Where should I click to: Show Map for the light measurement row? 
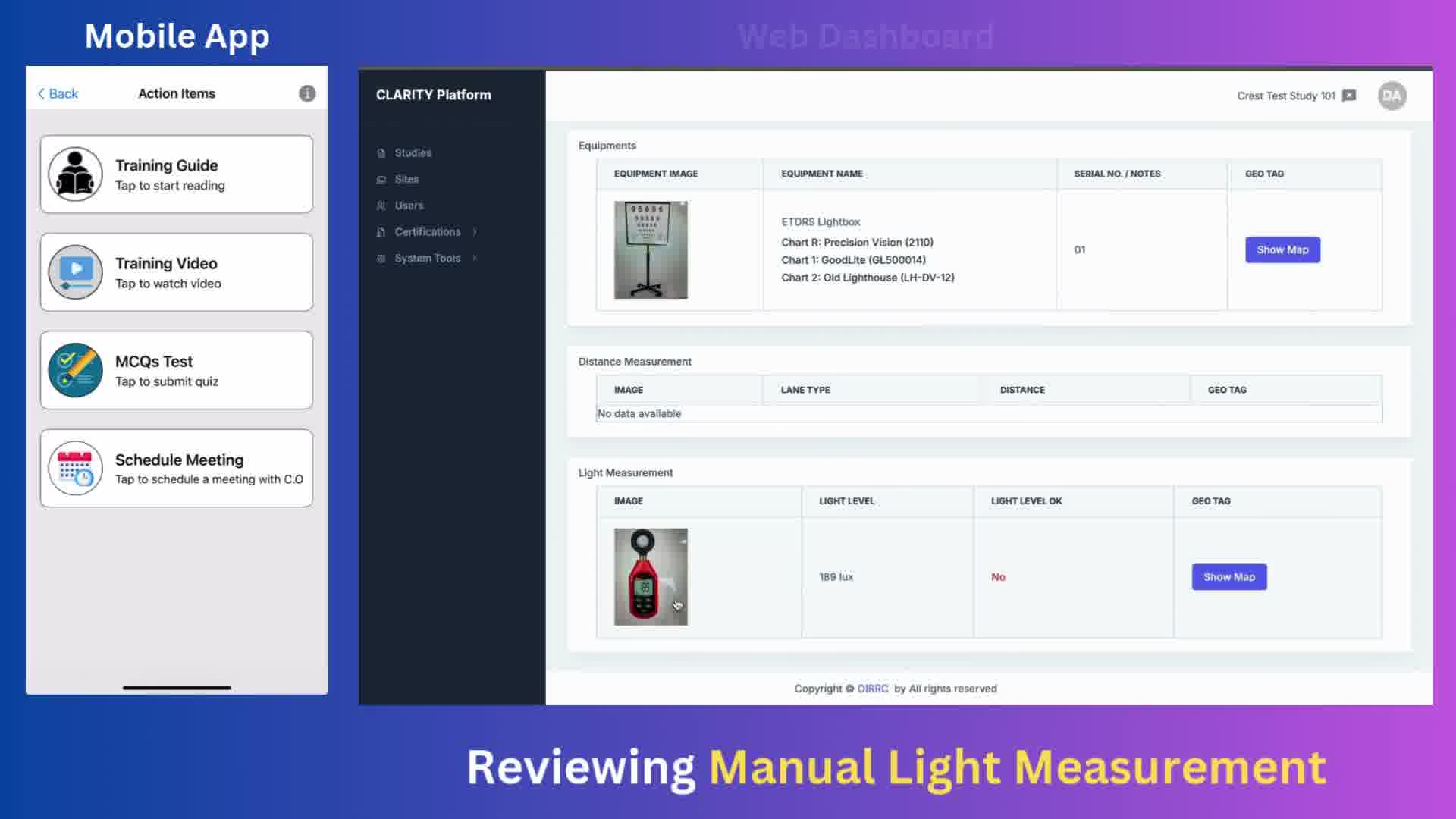click(x=1228, y=577)
